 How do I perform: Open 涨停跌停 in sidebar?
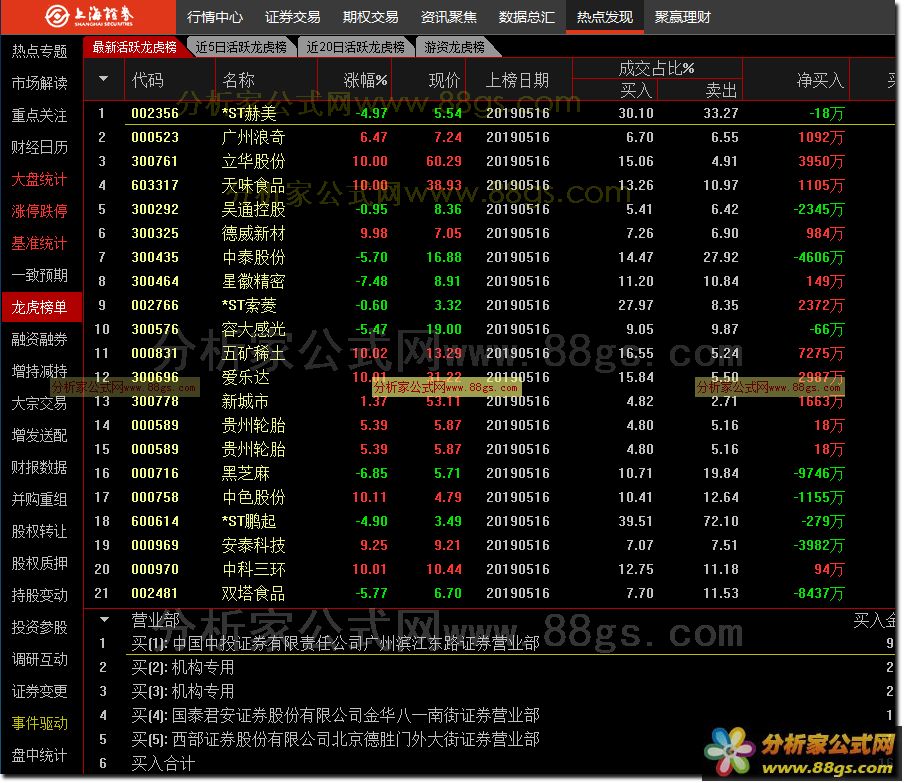40,212
